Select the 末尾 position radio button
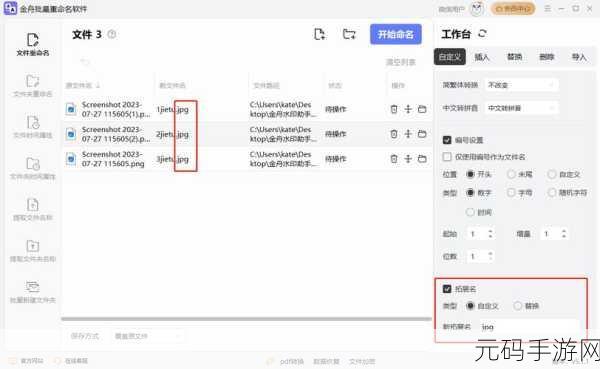 511,174
